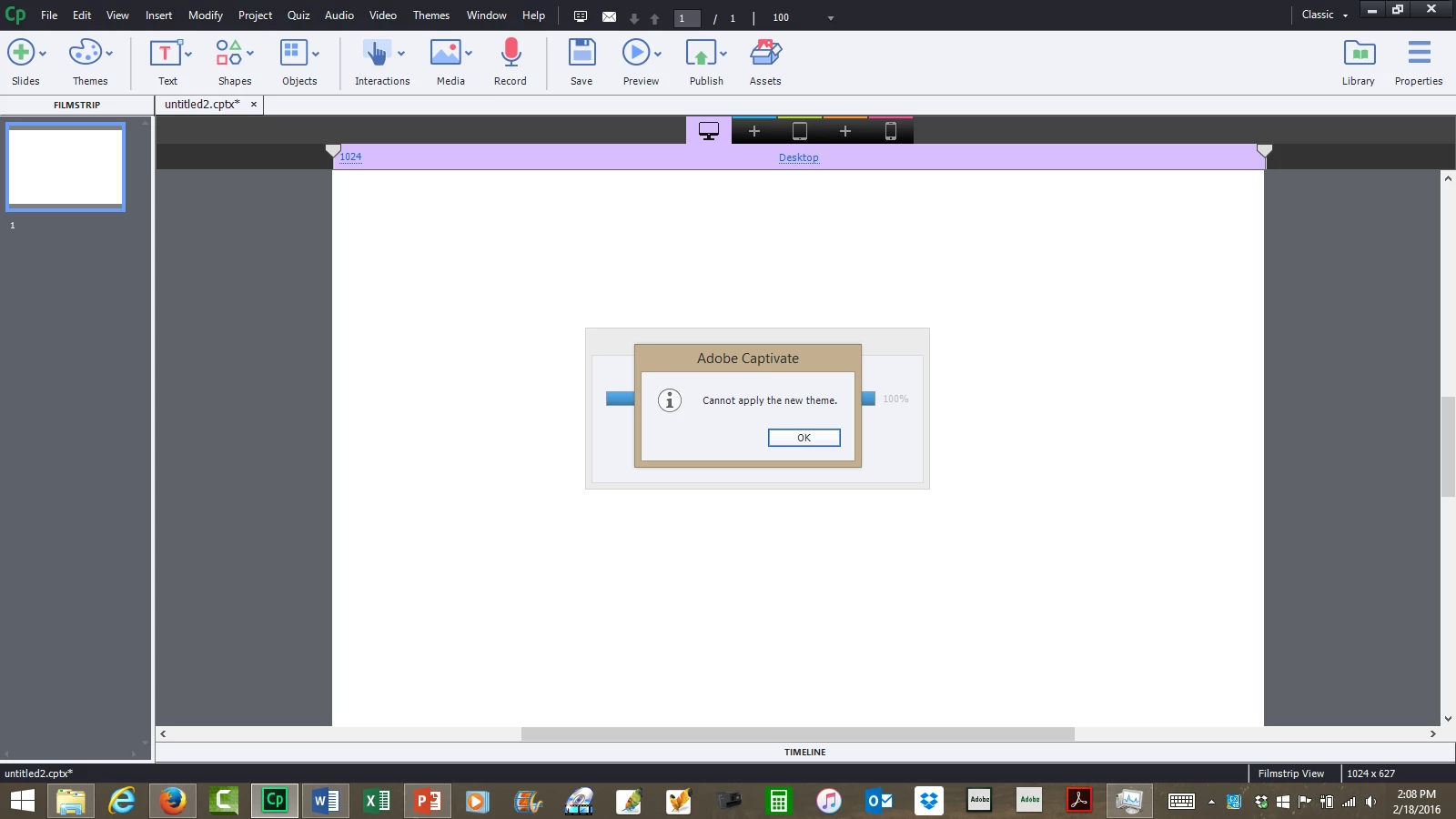Open the Insert menu

158,15
